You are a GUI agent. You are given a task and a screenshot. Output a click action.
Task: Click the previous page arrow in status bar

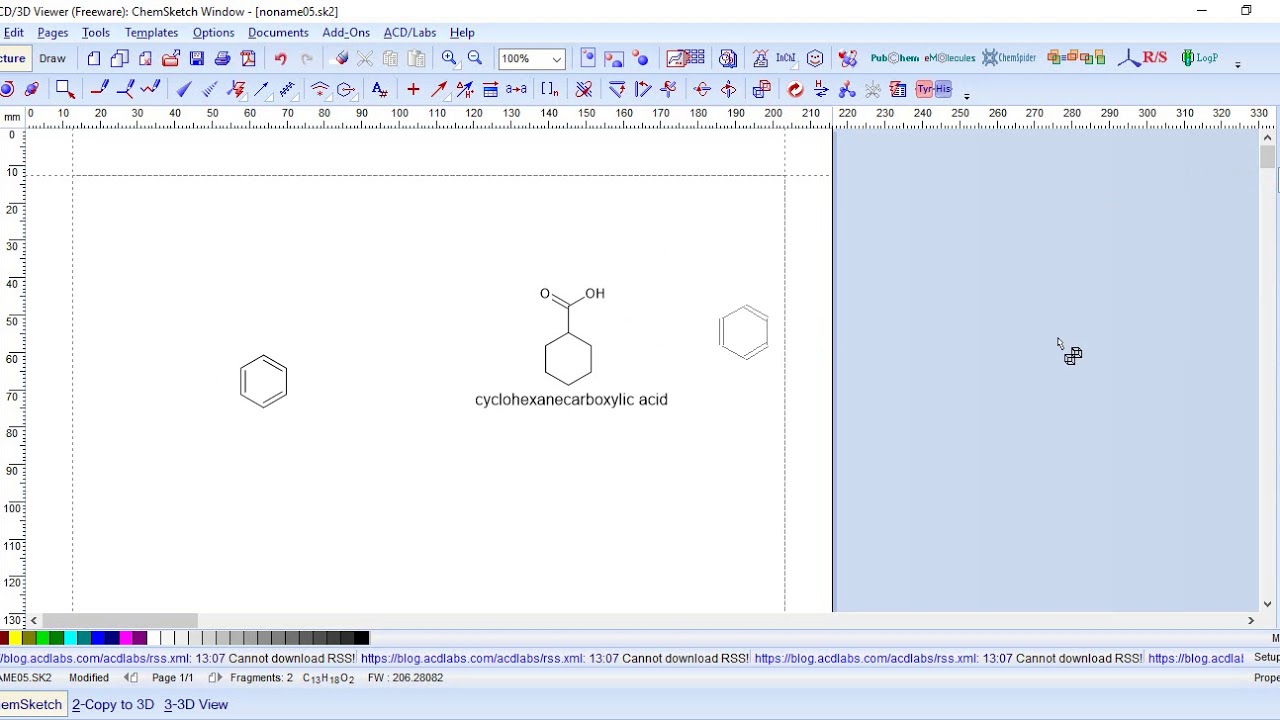point(130,678)
